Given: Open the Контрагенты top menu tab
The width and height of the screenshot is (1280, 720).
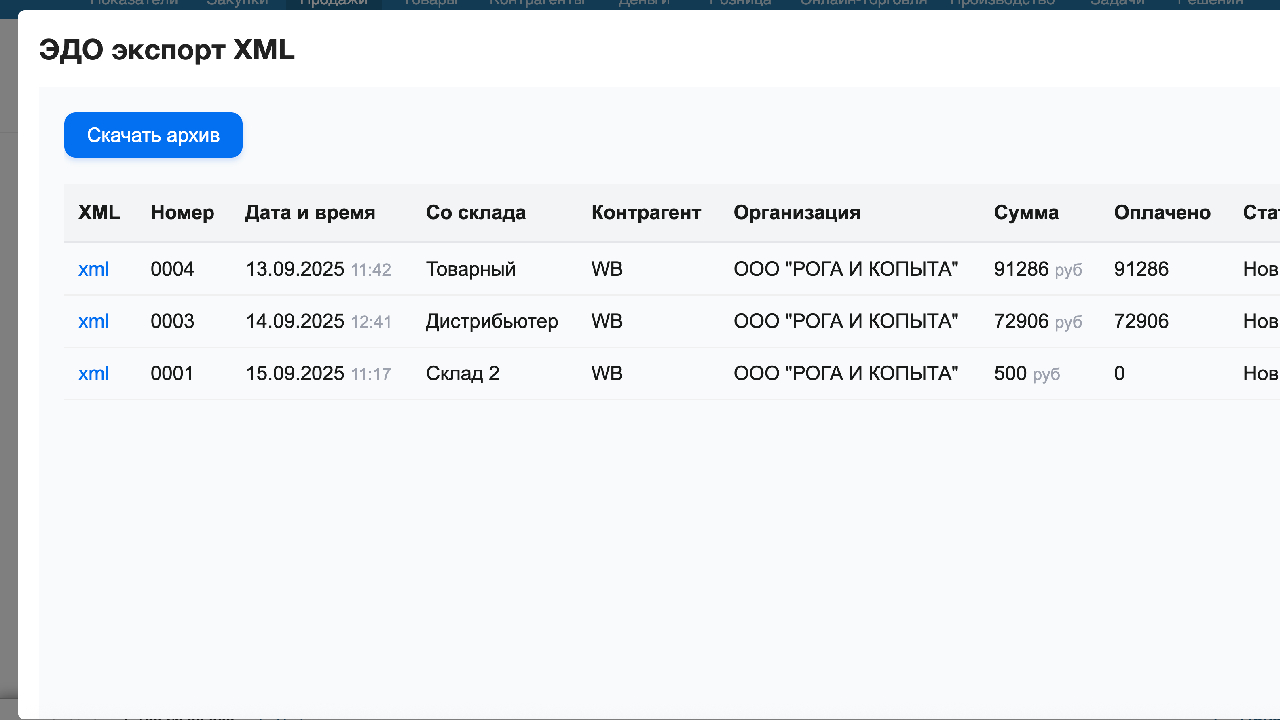Looking at the screenshot, I should (537, 4).
